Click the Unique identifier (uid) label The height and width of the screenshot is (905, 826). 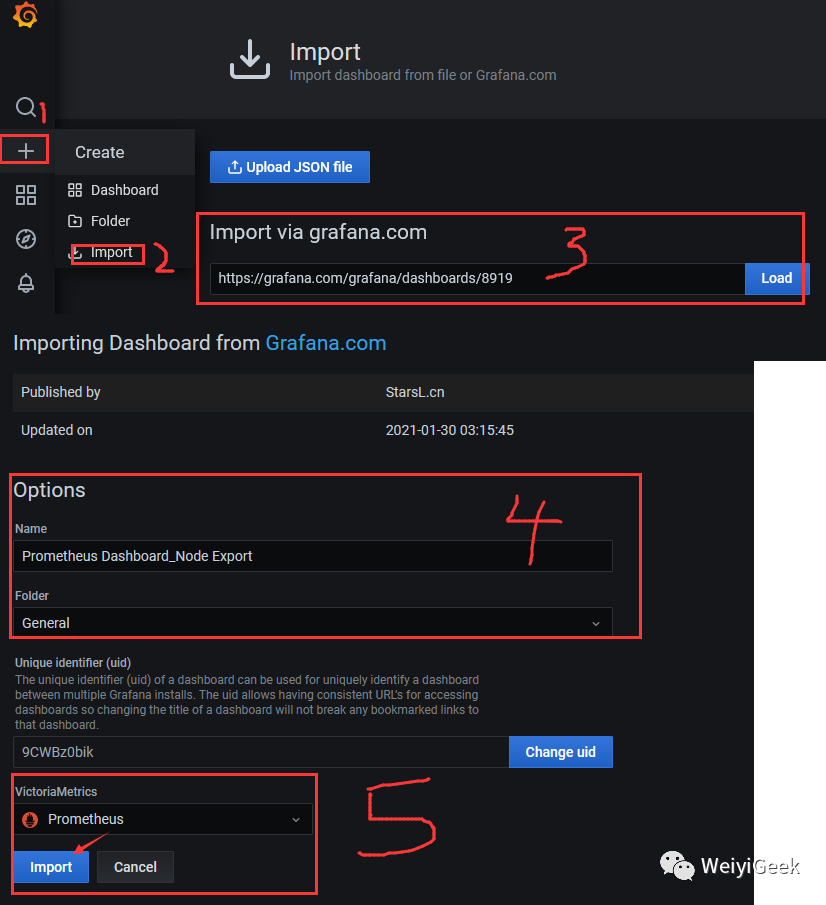point(73,663)
